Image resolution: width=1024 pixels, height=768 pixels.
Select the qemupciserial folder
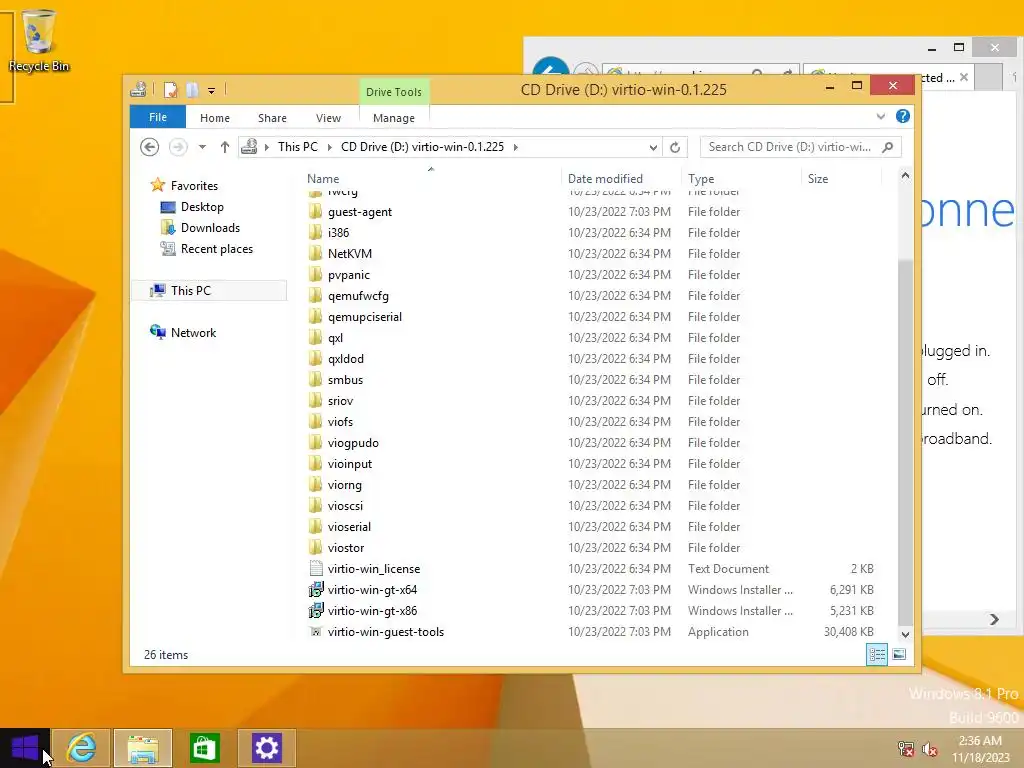point(364,317)
